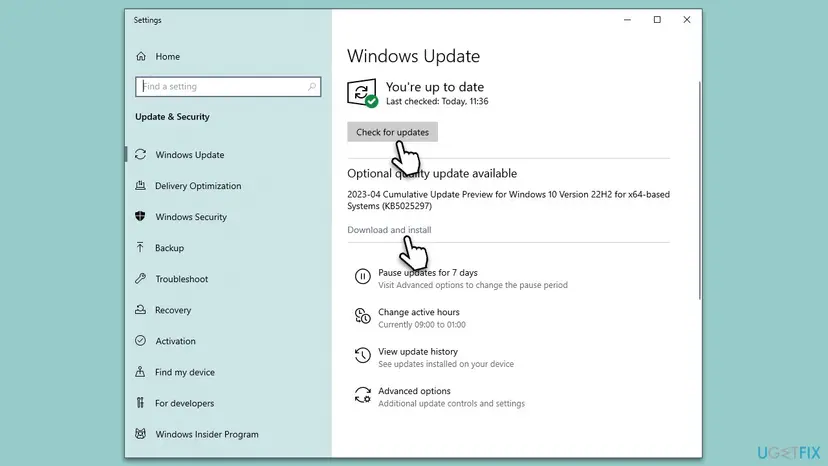Click the Recovery icon
This screenshot has height=466, width=828.
click(x=140, y=310)
